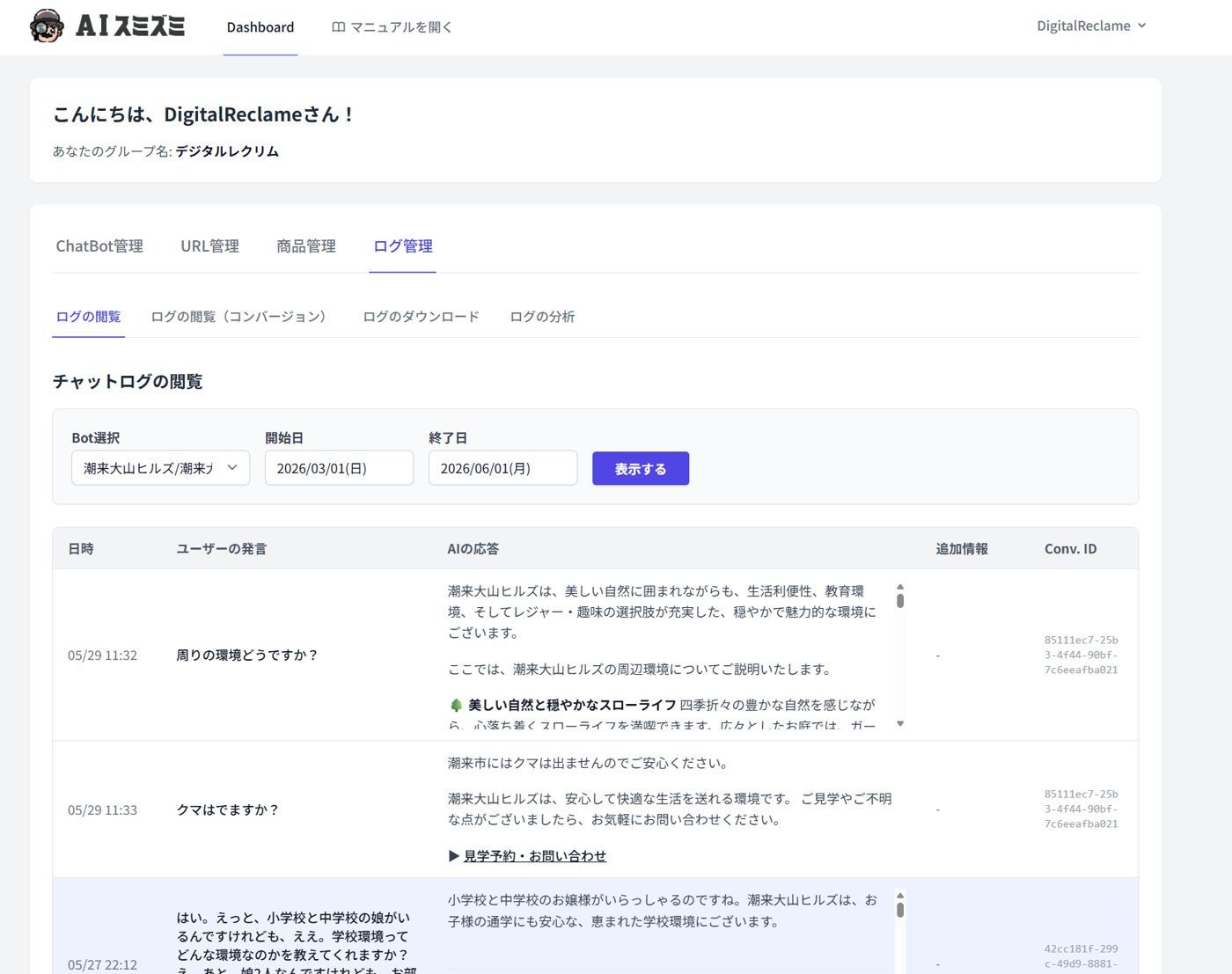Click the 05/29 11:33 timestamp cell
The height and width of the screenshot is (974, 1232).
pyautogui.click(x=102, y=810)
